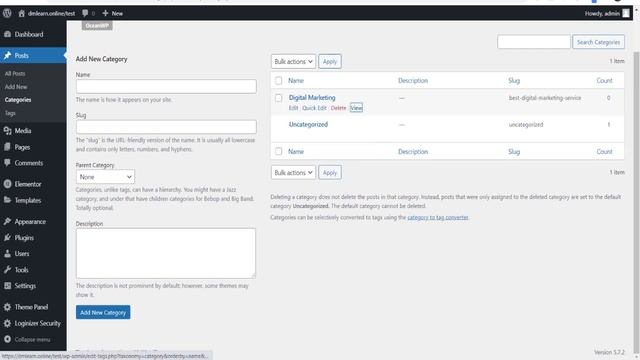Click the Settings icon in sidebar

click(7, 286)
